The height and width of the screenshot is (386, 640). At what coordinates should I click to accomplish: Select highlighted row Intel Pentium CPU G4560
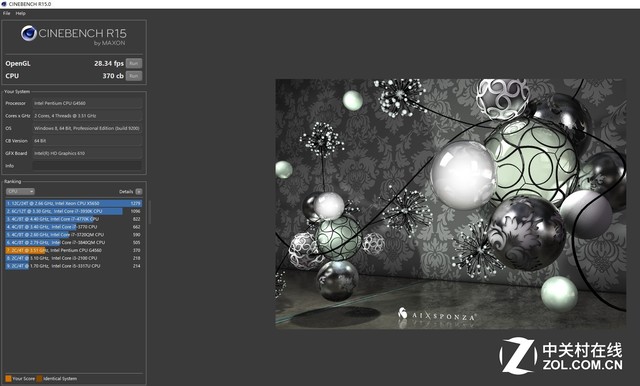coord(74,250)
